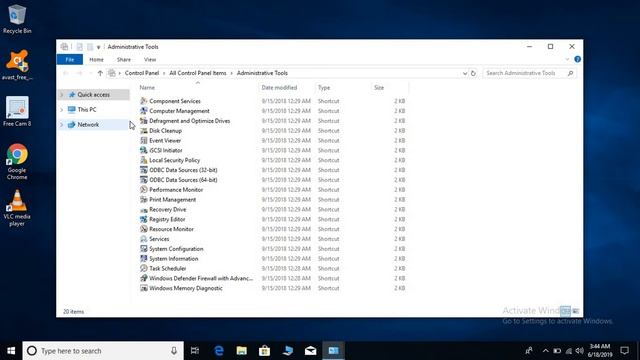Expand Quick access tree node
Image resolution: width=640 pixels, height=360 pixels.
point(62,95)
